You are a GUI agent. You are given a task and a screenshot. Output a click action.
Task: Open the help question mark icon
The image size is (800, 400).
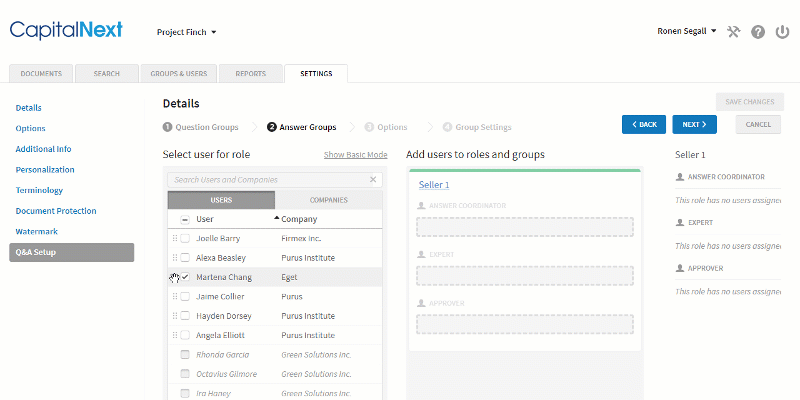(x=758, y=32)
